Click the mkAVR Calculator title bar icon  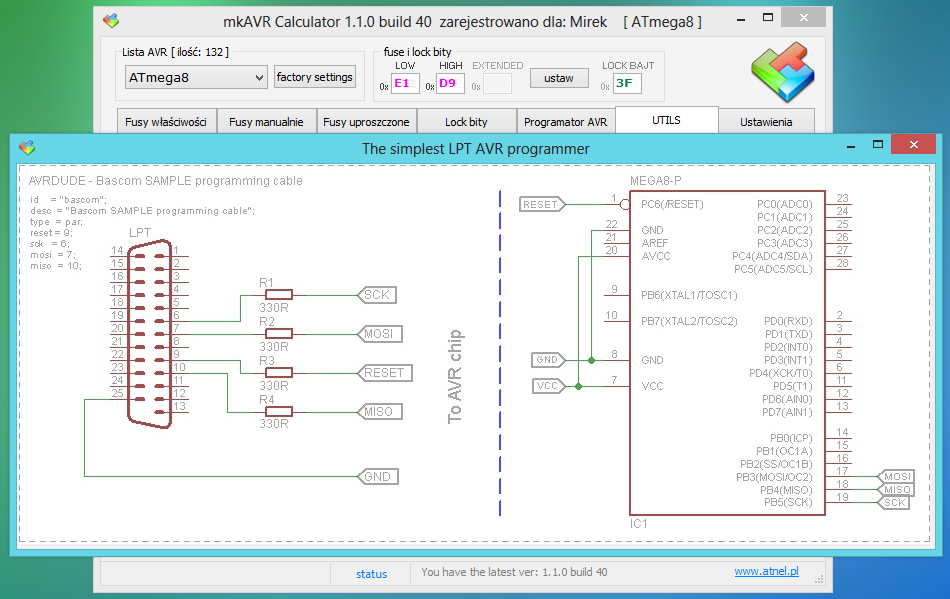coord(111,21)
